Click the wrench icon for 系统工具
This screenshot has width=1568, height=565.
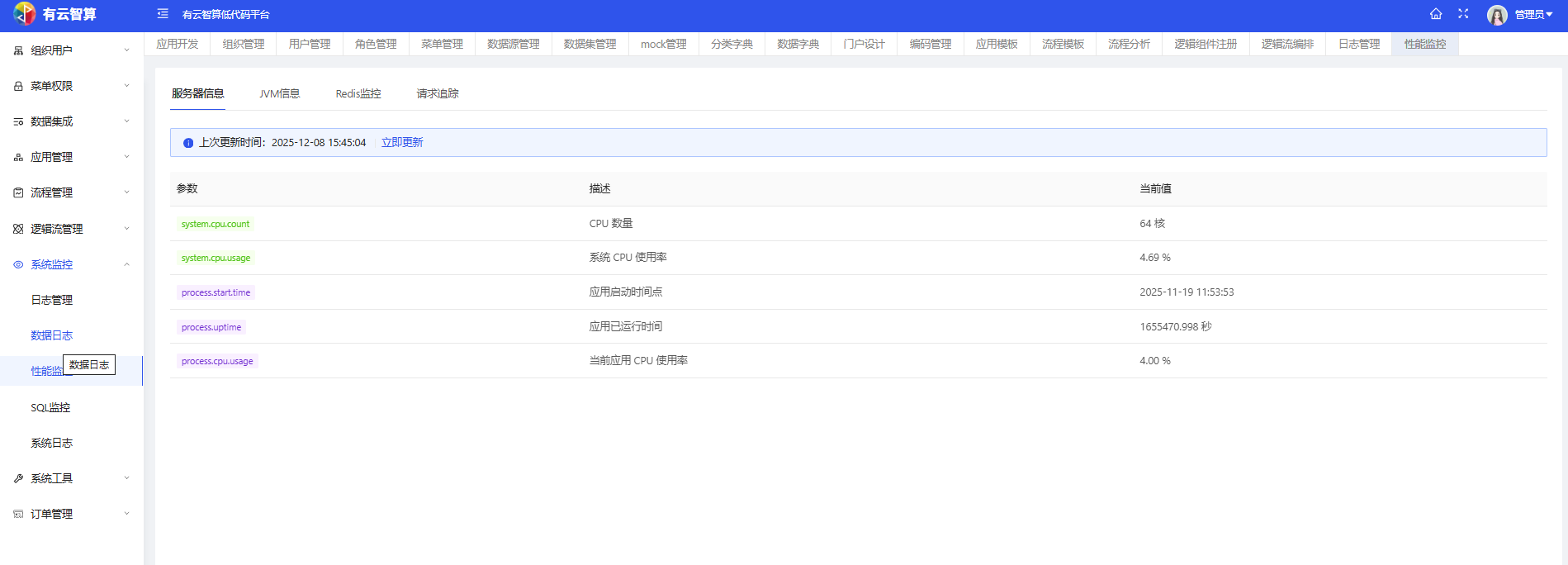click(x=18, y=478)
